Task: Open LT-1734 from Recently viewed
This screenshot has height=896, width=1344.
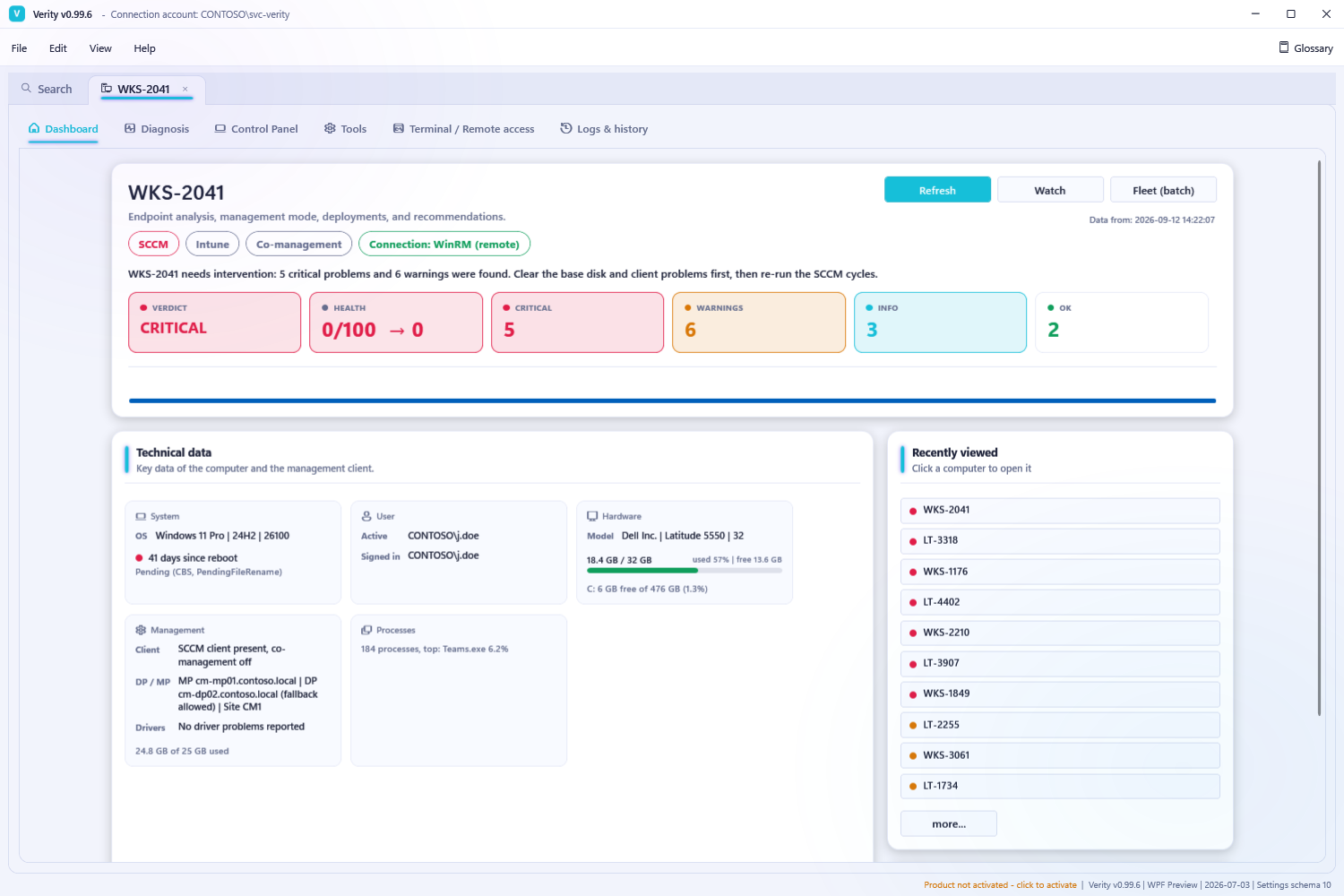Action: pyautogui.click(x=1060, y=787)
